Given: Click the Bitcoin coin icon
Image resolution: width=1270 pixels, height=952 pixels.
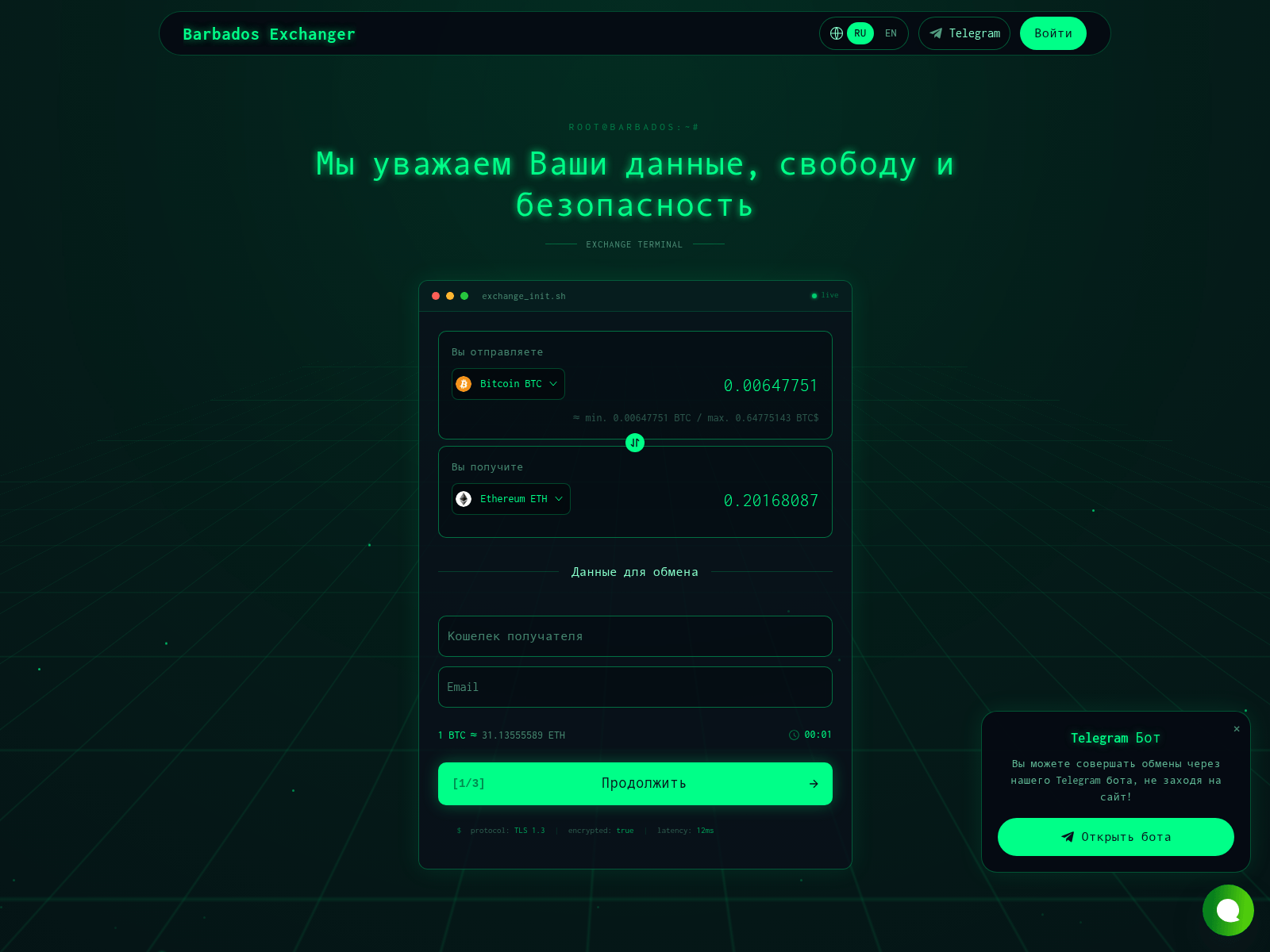Looking at the screenshot, I should click(x=464, y=384).
